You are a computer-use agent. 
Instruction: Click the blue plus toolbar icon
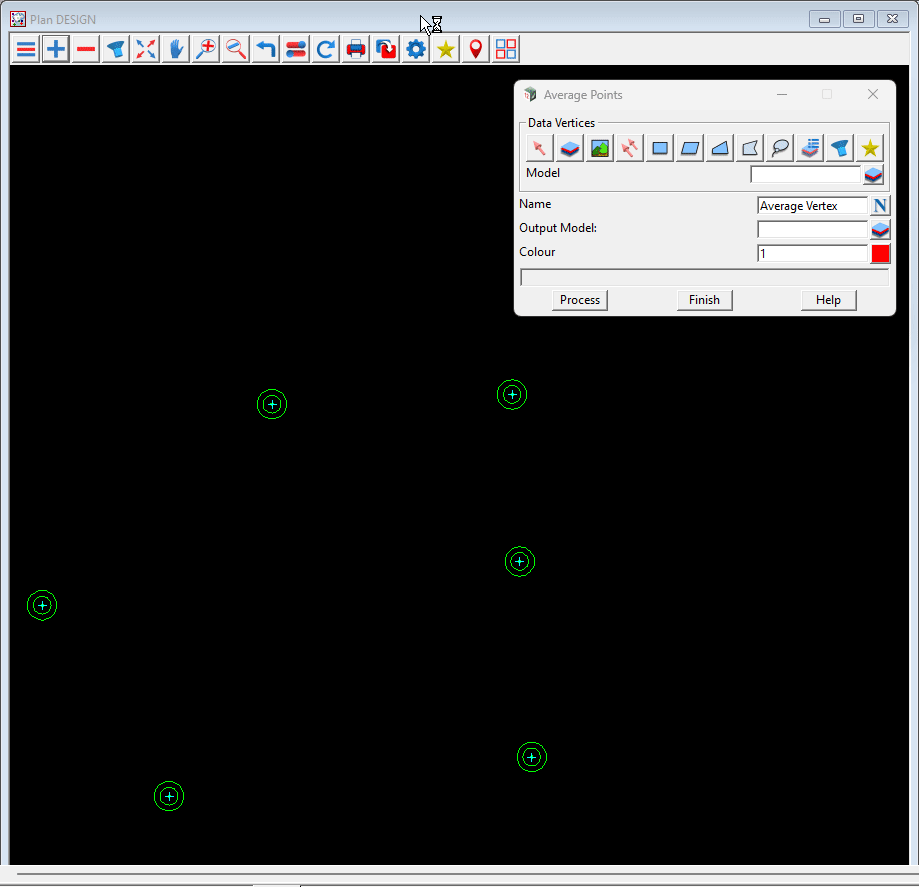56,49
